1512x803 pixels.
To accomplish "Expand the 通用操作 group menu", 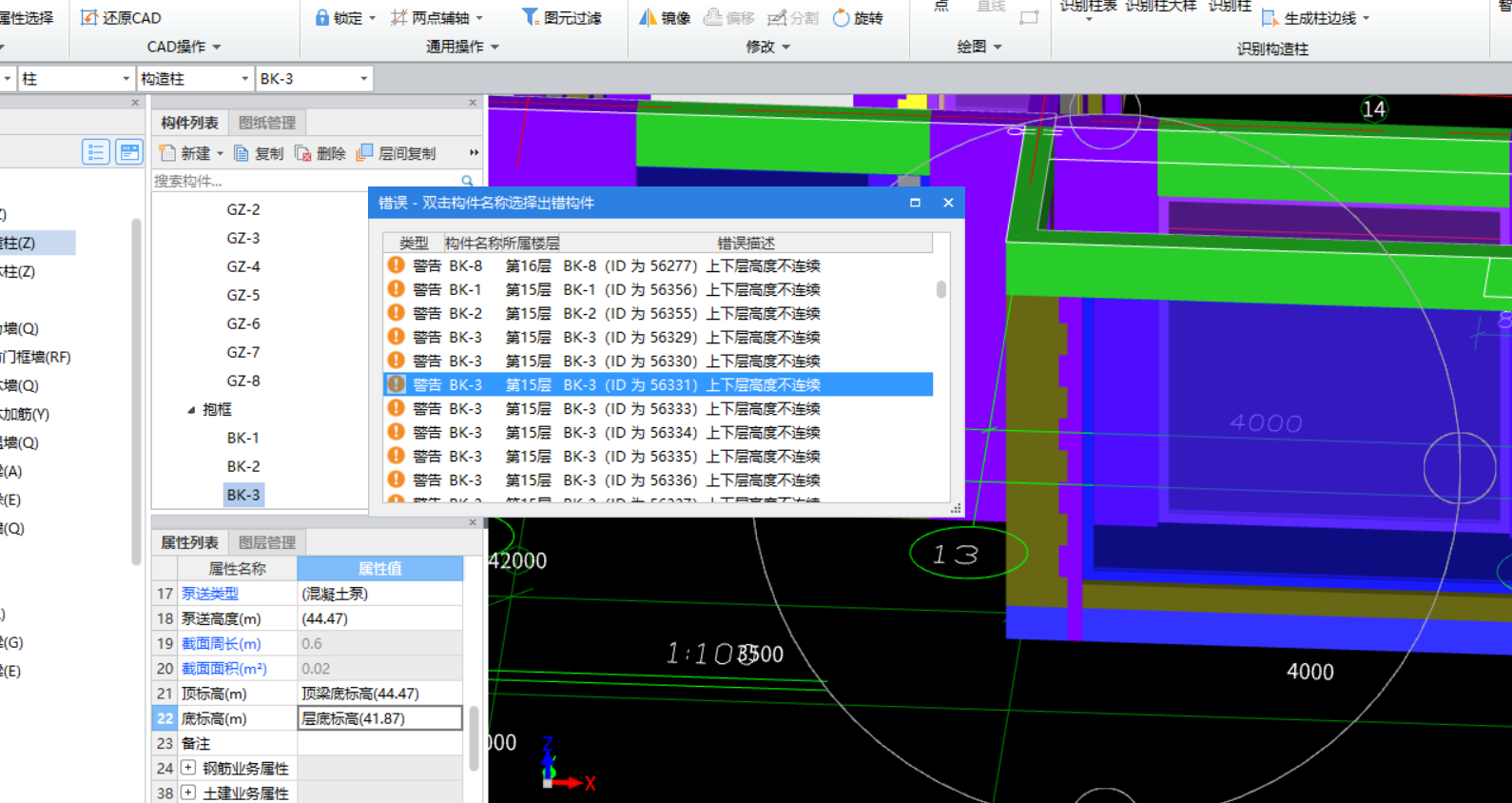I will pos(462,47).
